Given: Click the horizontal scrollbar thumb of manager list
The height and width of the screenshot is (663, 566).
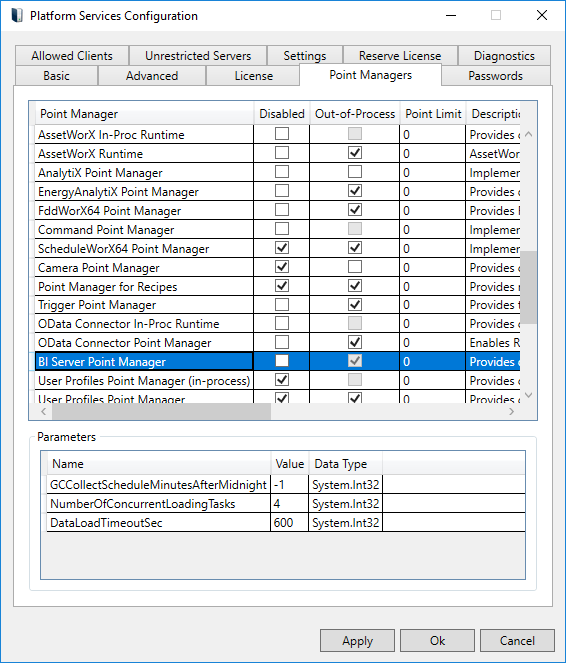Looking at the screenshot, I should click(161, 411).
